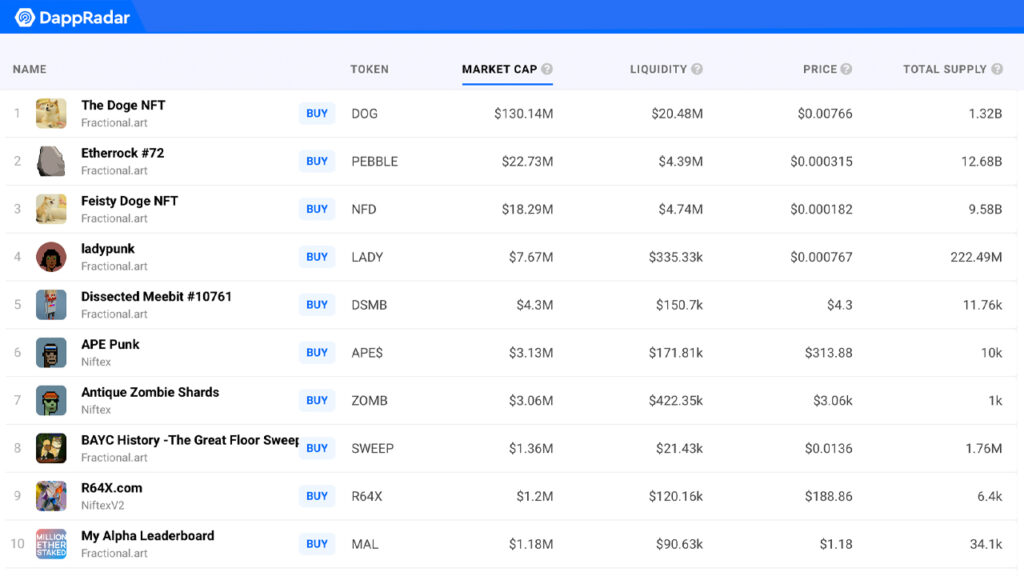Open the BAYC History thumbnail

51,448
